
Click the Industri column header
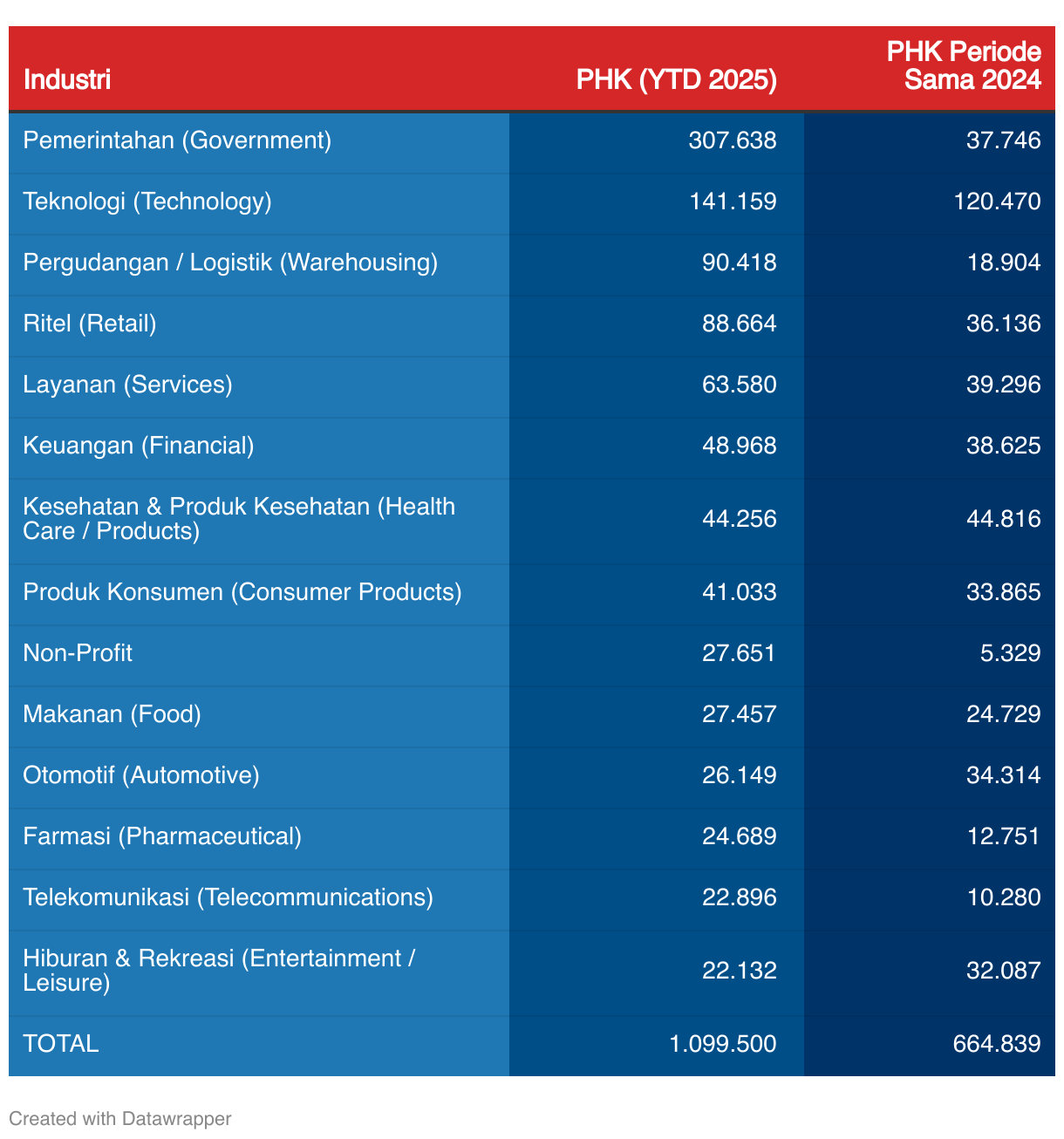click(67, 79)
